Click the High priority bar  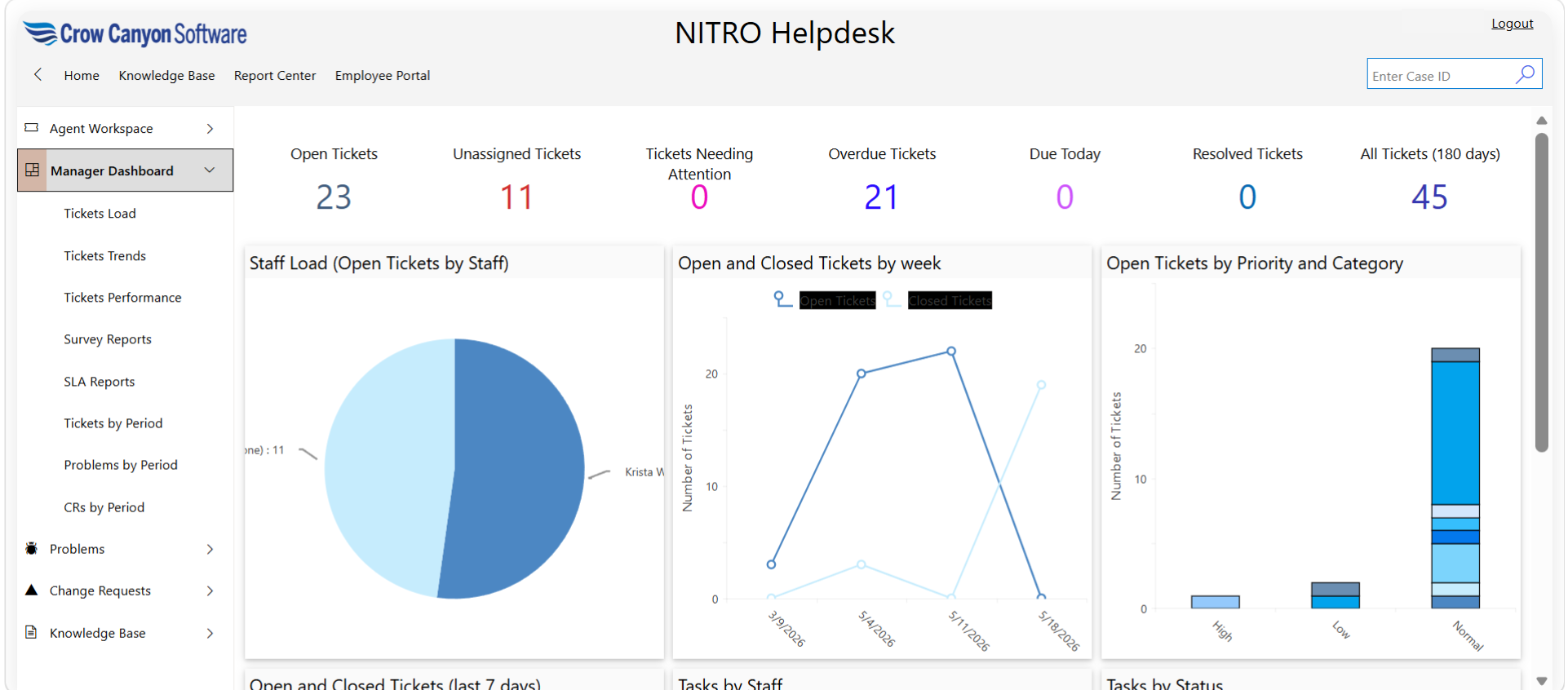click(x=1215, y=602)
